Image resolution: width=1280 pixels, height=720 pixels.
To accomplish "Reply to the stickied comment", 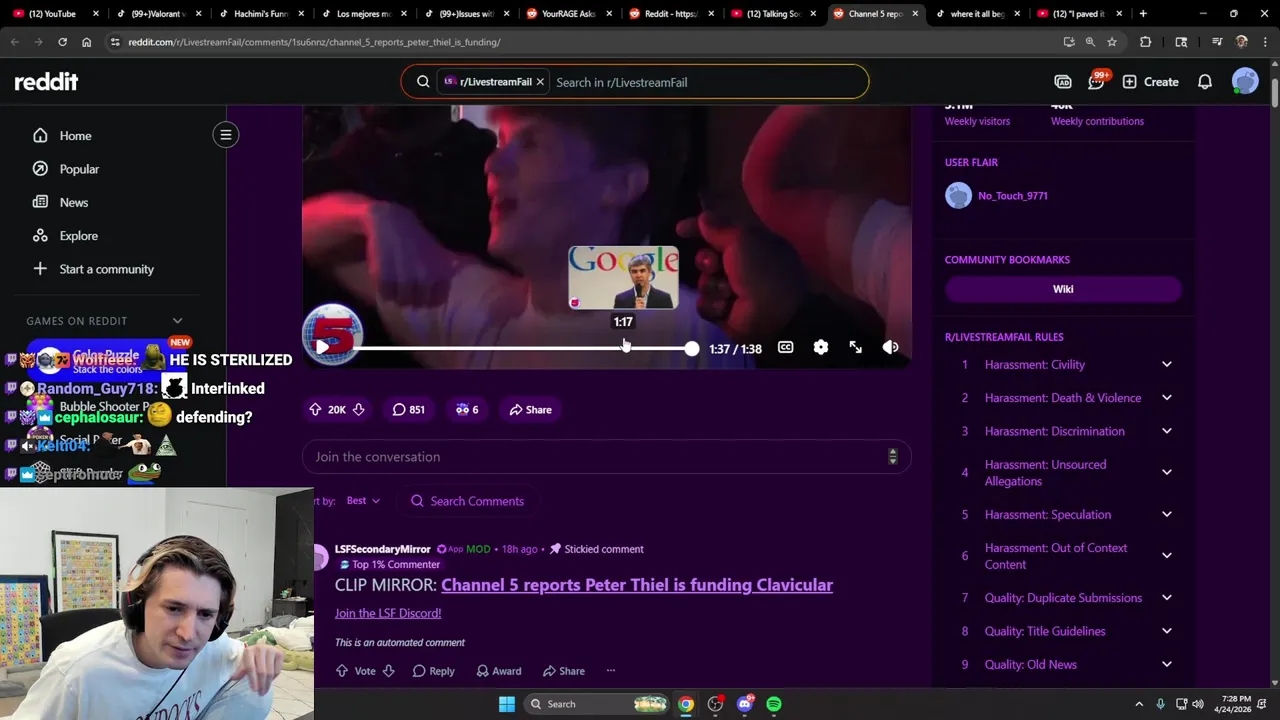I will pos(433,671).
